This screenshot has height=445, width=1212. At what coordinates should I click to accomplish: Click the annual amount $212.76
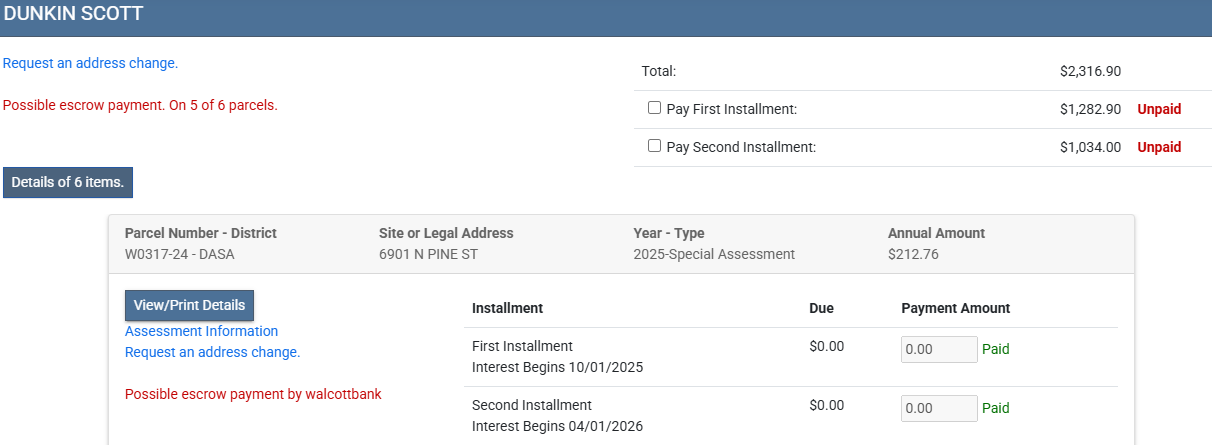[x=913, y=254]
